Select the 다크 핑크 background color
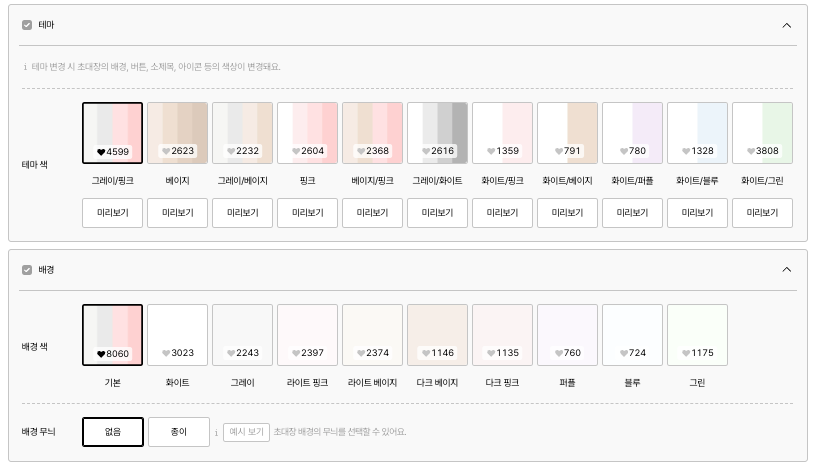Image resolution: width=816 pixels, height=466 pixels. click(x=503, y=335)
